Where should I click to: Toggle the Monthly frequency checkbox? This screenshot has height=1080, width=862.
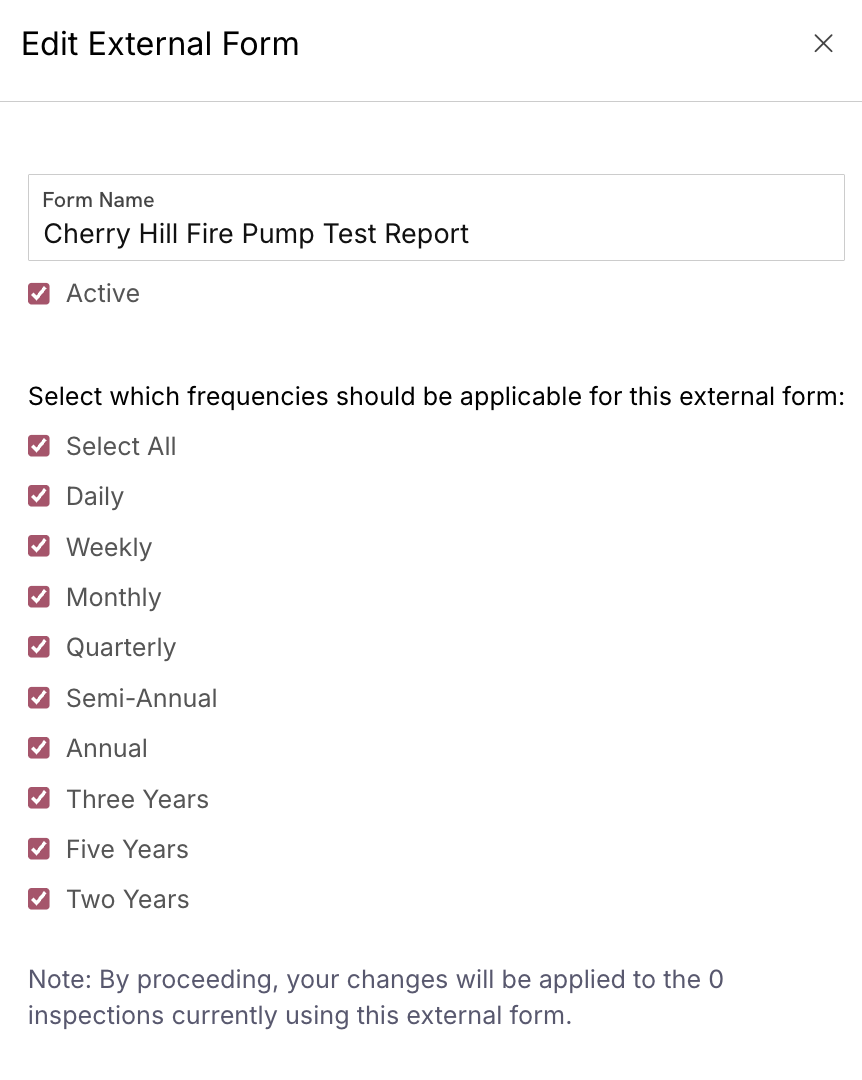[39, 597]
